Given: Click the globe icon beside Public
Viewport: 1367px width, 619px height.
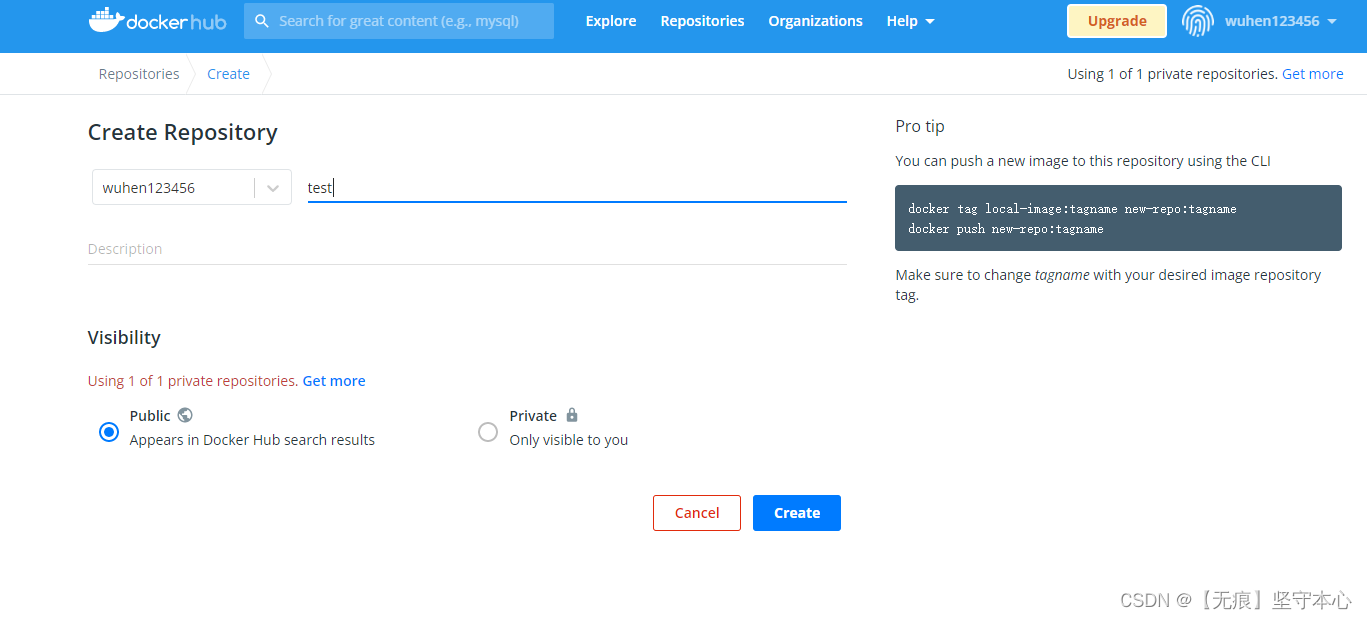Looking at the screenshot, I should (x=185, y=415).
